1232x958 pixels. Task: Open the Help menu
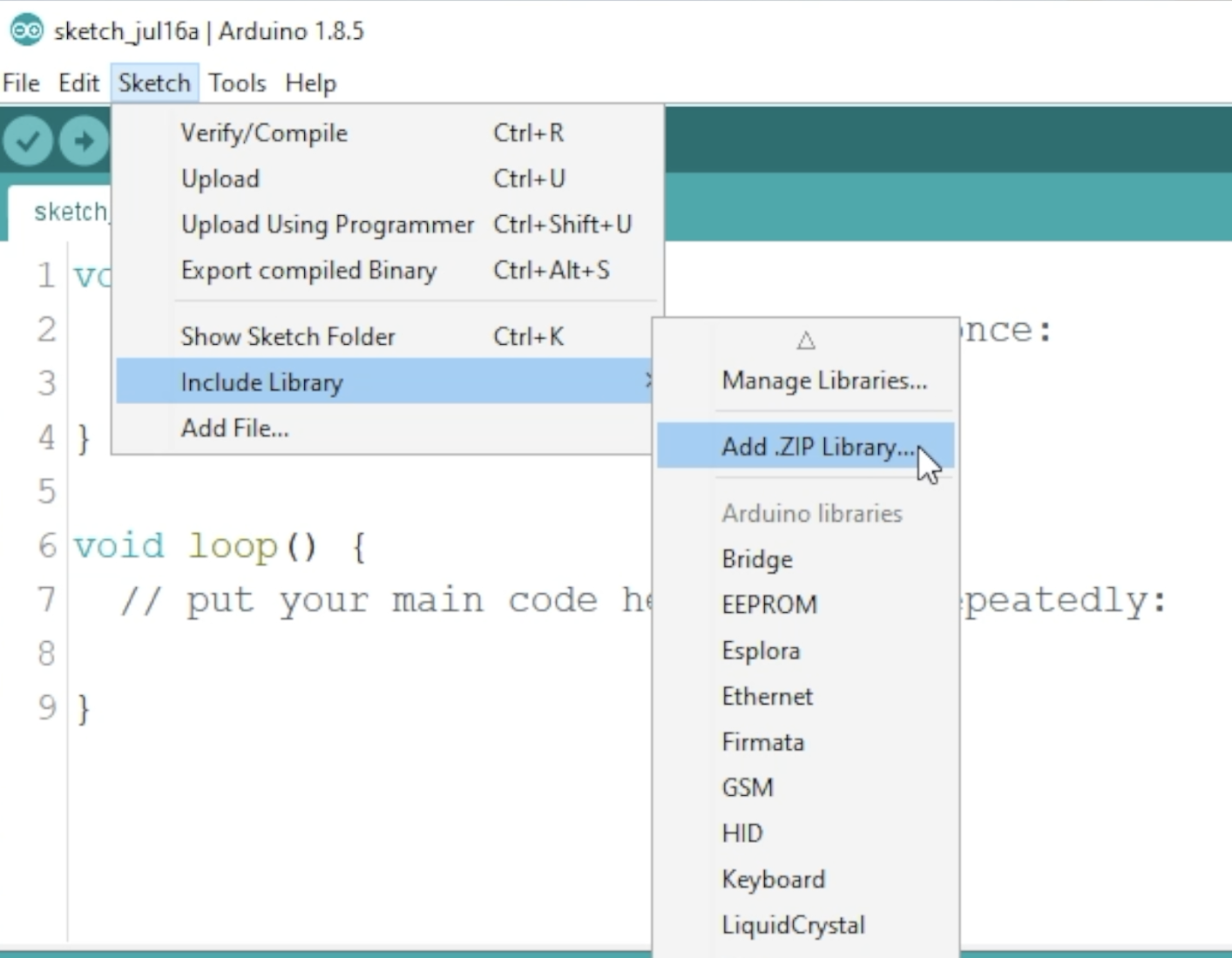click(x=310, y=83)
